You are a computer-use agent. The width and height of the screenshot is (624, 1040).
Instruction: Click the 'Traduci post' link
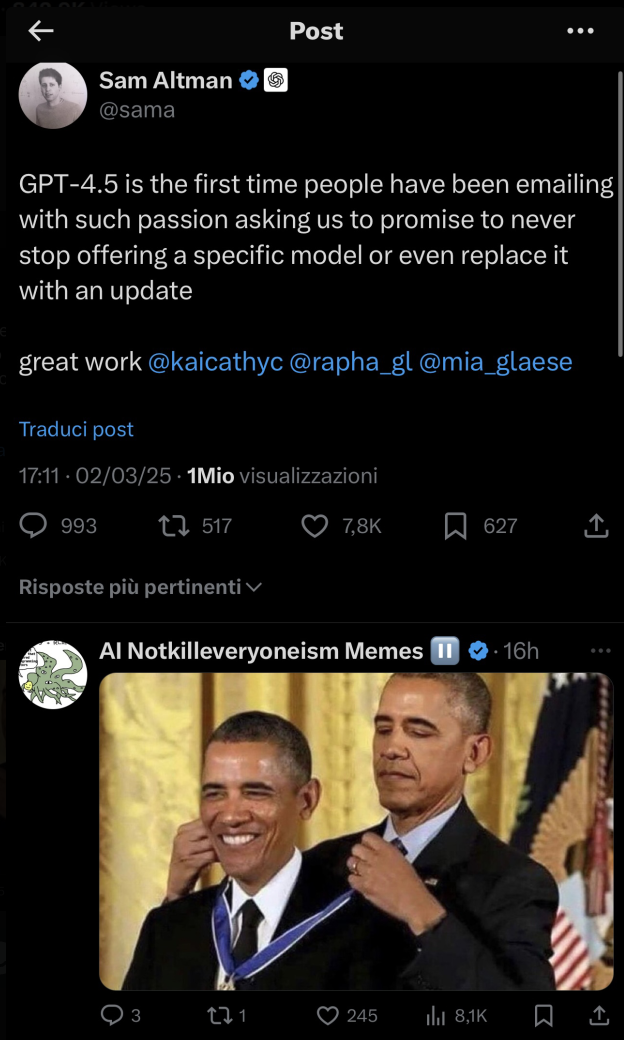tap(76, 429)
